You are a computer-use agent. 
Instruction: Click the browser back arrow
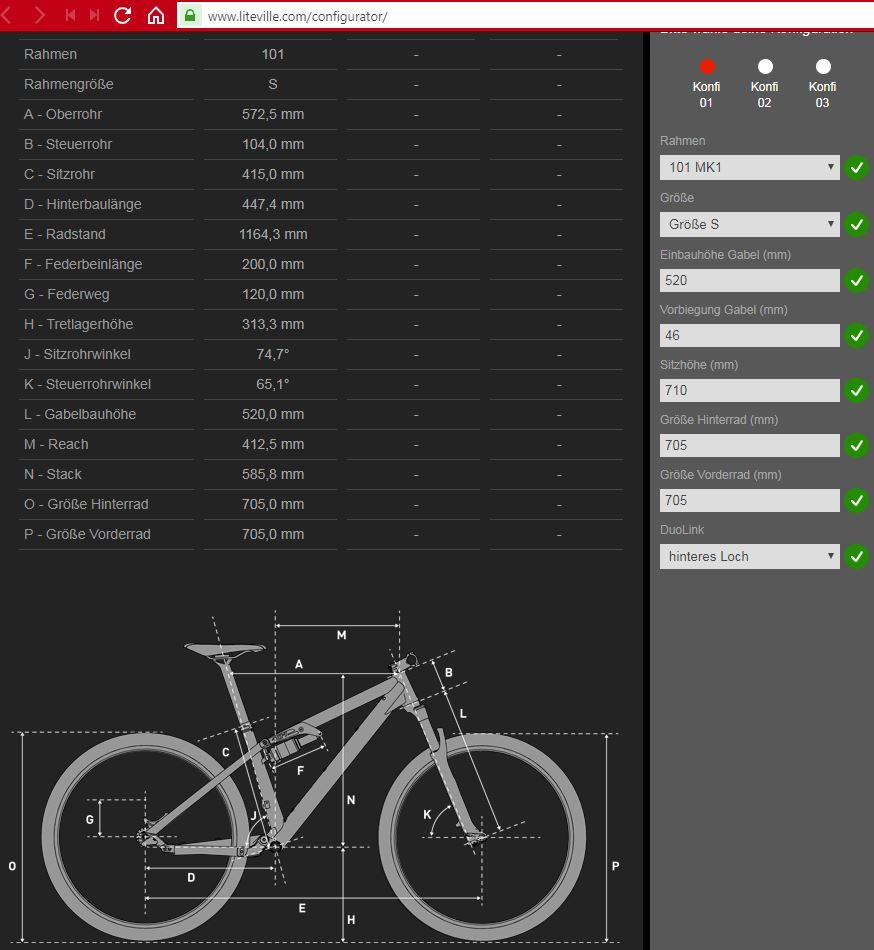point(11,15)
